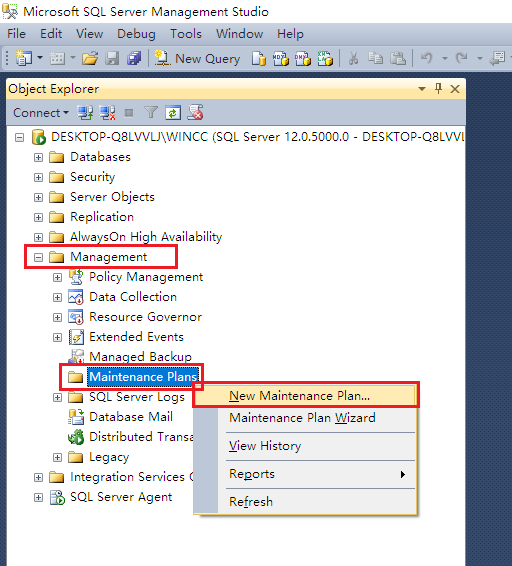Open the Object Explorer window position dropdown arrow
Screen dimensions: 512x566
[x=422, y=88]
